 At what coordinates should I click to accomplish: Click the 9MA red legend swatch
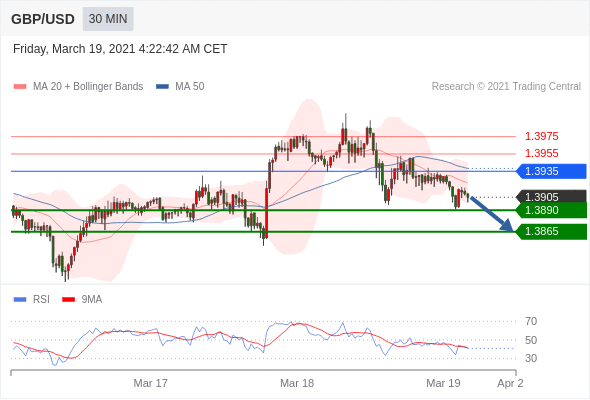pos(68,300)
